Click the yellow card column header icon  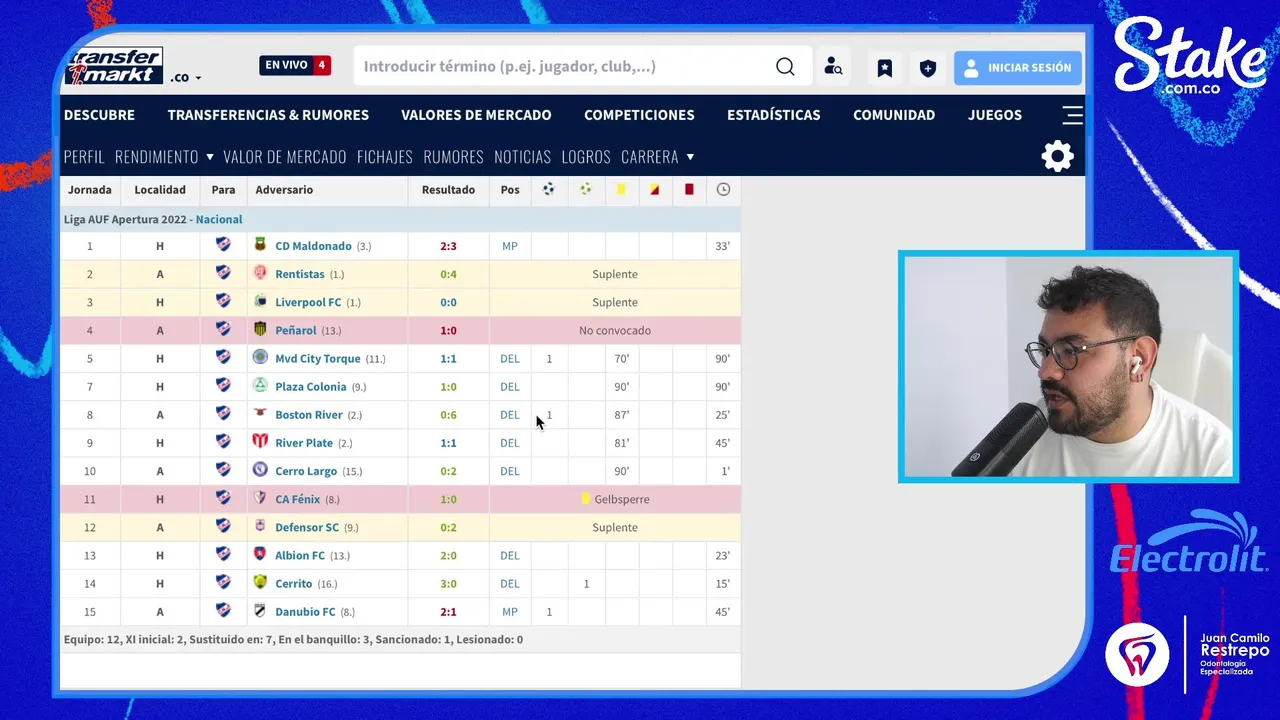621,189
